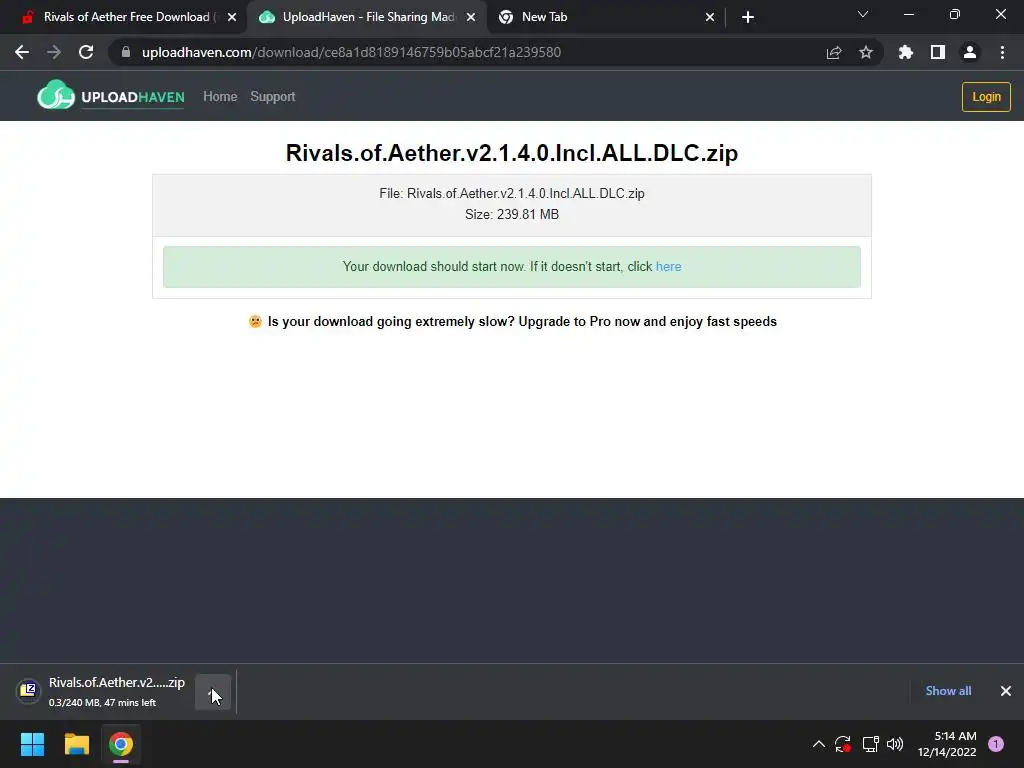1024x768 pixels.
Task: Click the Login button
Action: point(986,97)
